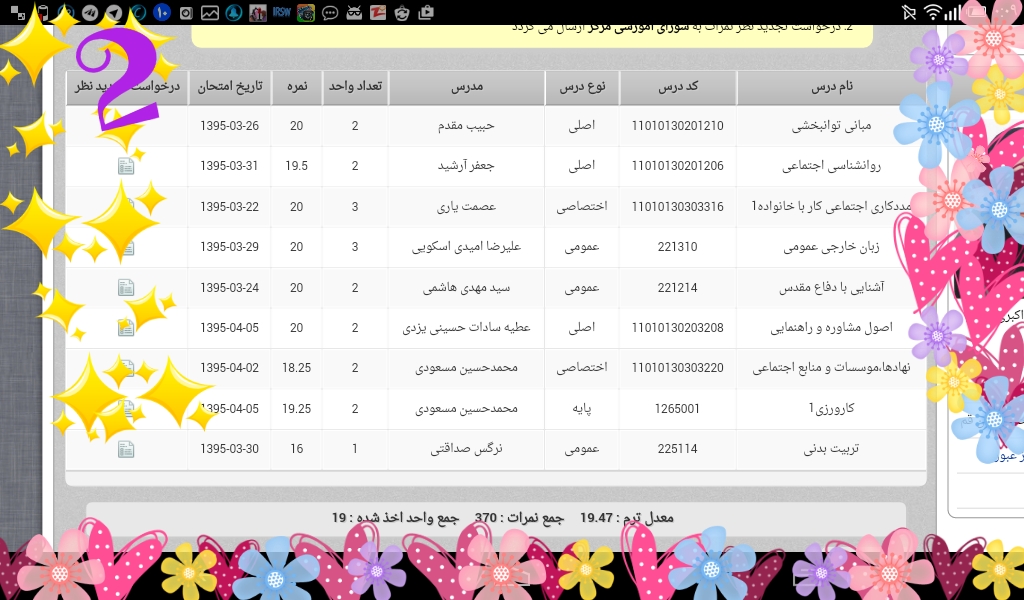The image size is (1024, 600).
Task: Click exam date '1395-04-02'
Action: pos(229,368)
